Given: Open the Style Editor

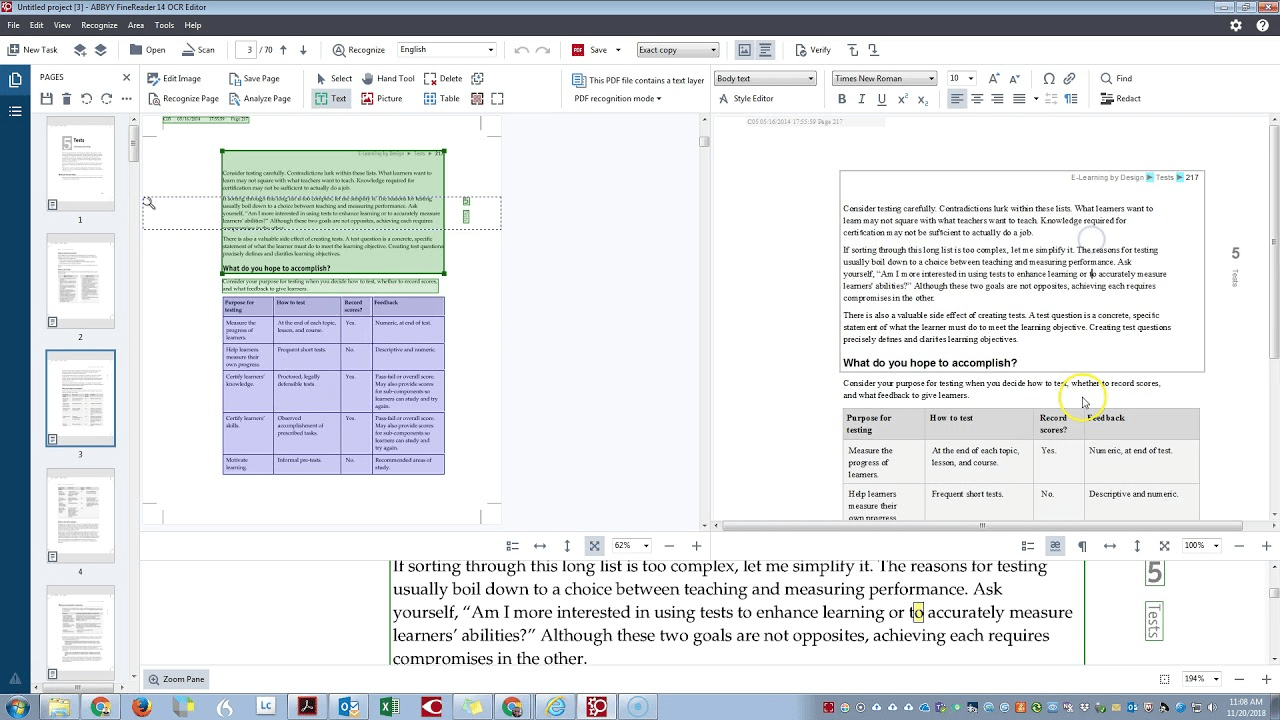Looking at the screenshot, I should 745,99.
